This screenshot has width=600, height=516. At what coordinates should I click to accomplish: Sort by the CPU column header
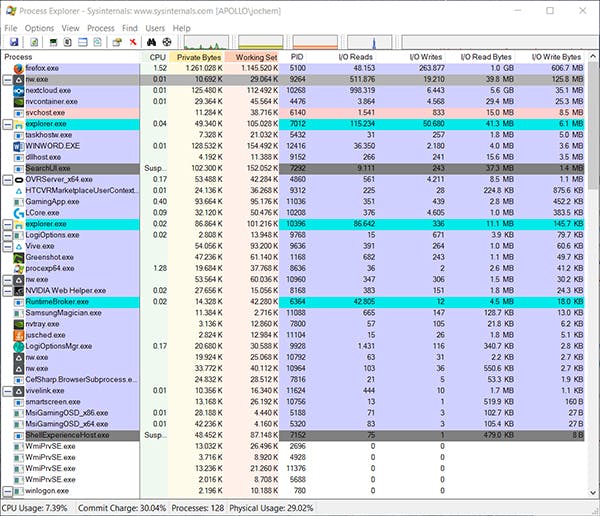click(x=155, y=57)
